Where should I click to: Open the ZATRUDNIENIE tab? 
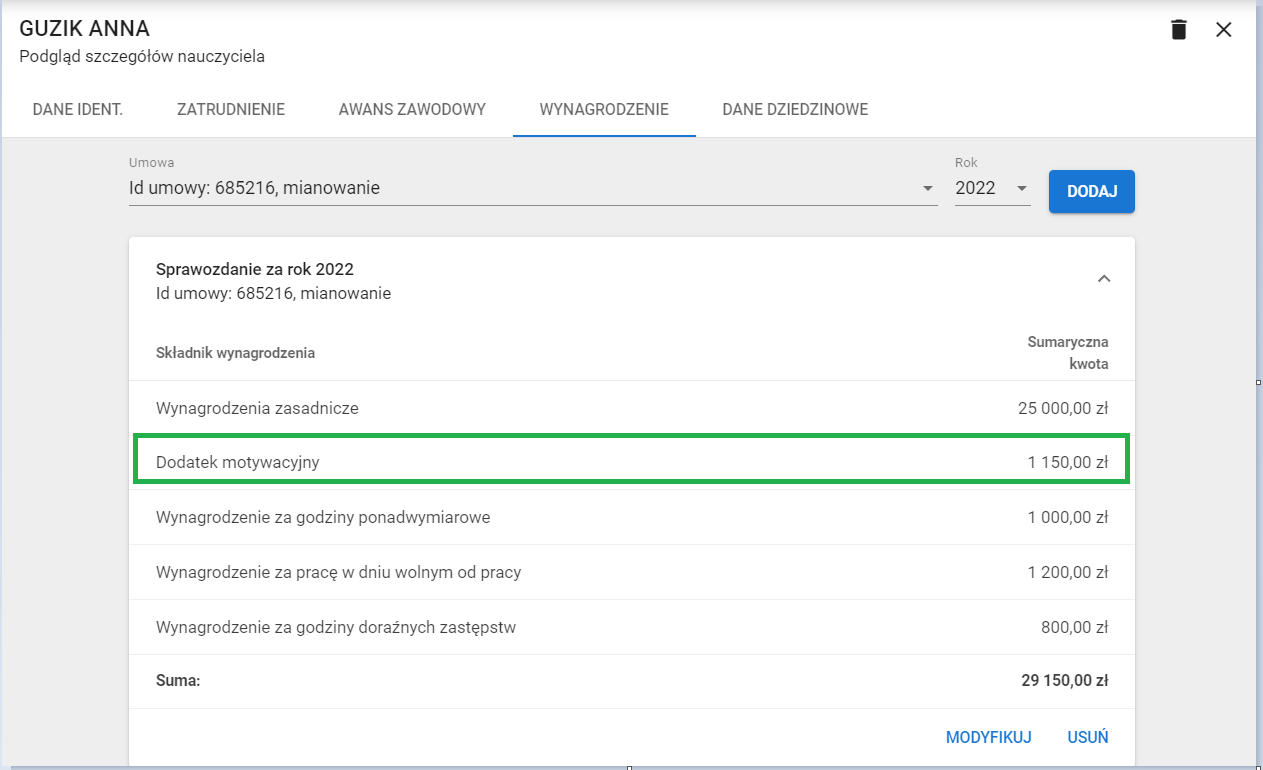pyautogui.click(x=231, y=110)
